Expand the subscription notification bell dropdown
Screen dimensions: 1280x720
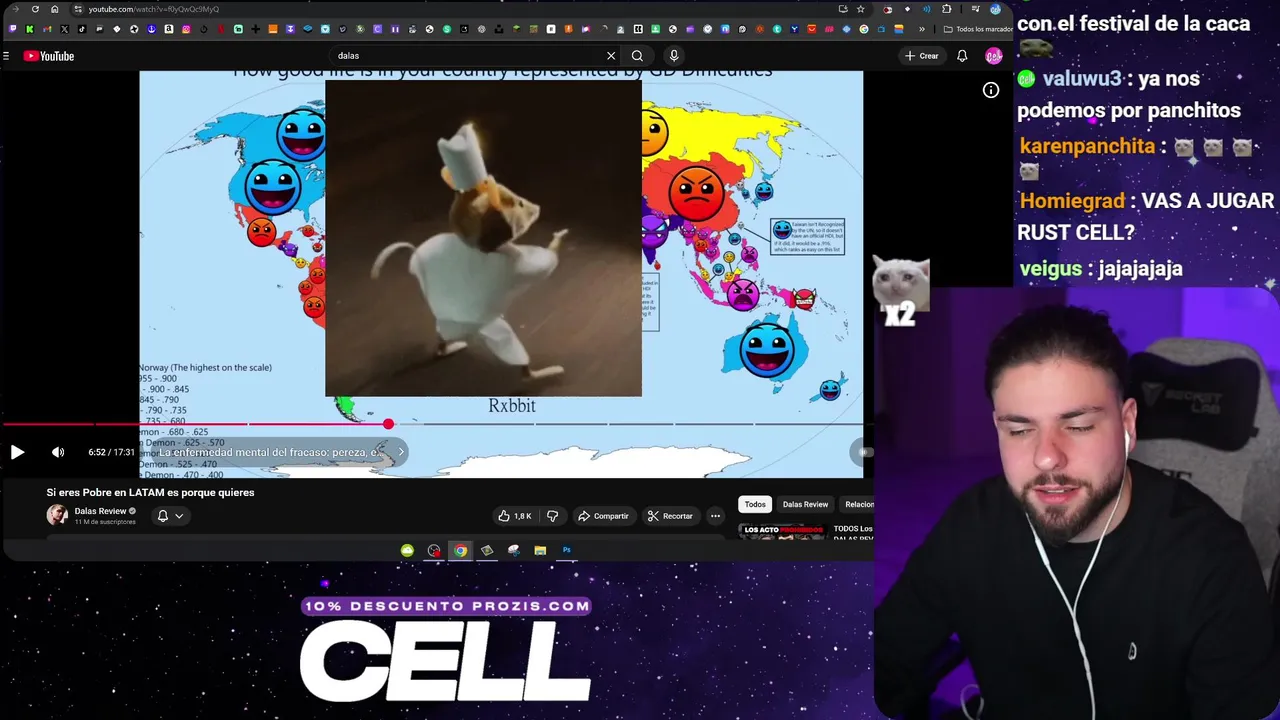point(170,516)
